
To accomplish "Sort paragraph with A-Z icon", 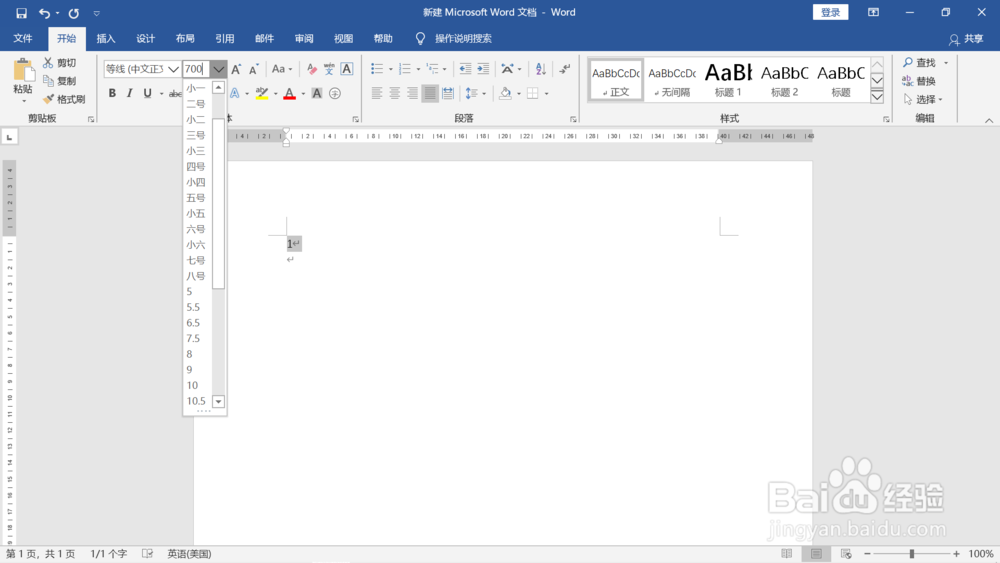I will (541, 69).
